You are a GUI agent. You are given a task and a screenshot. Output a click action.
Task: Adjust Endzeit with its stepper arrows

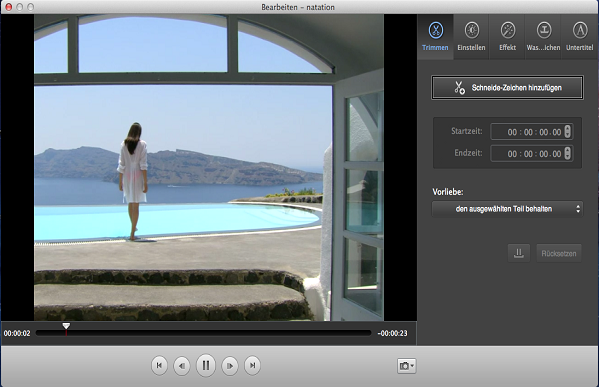pos(568,153)
